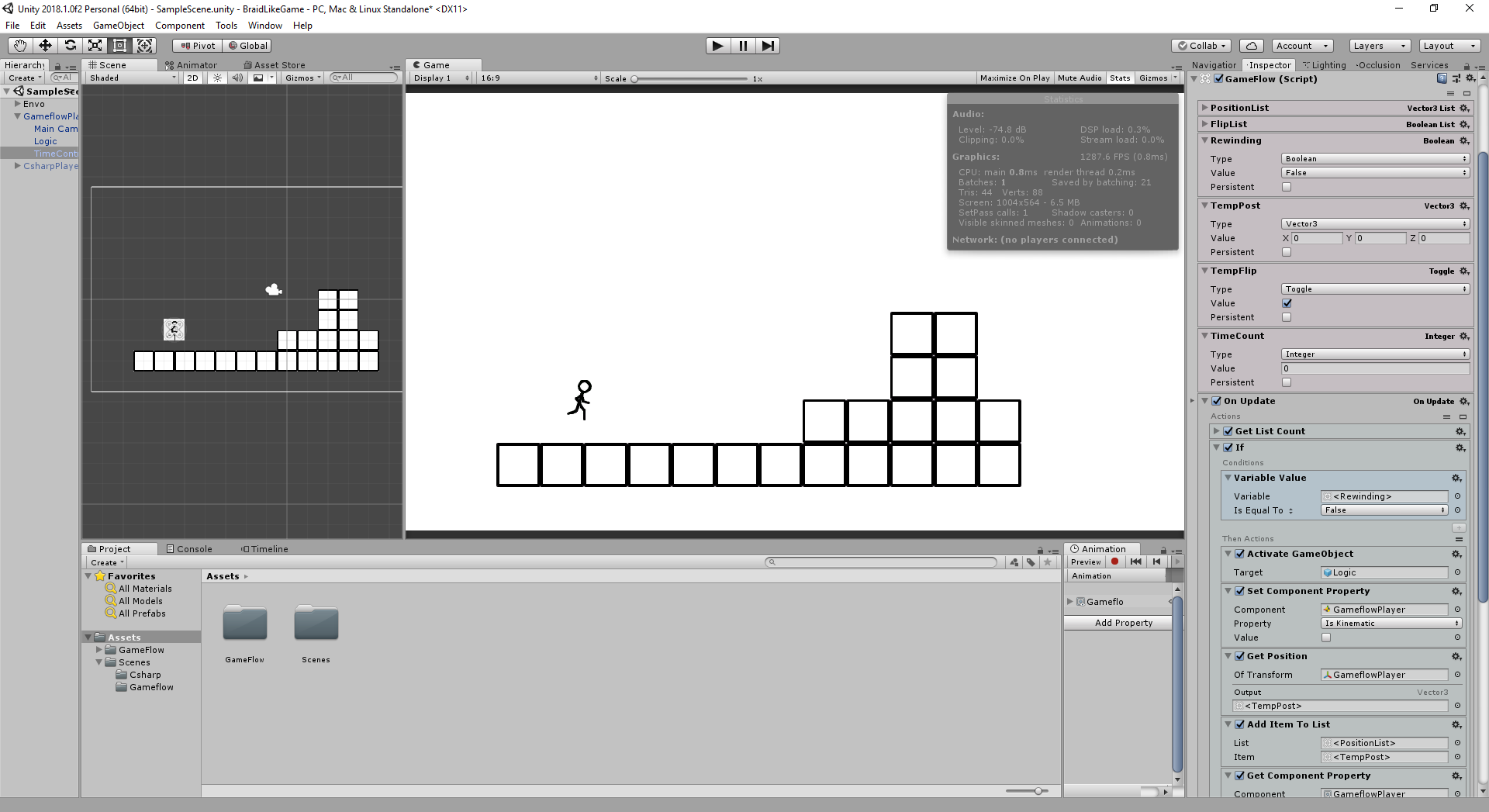This screenshot has height=812, width=1489.
Task: Toggle Maximize On Play
Action: pos(1014,78)
